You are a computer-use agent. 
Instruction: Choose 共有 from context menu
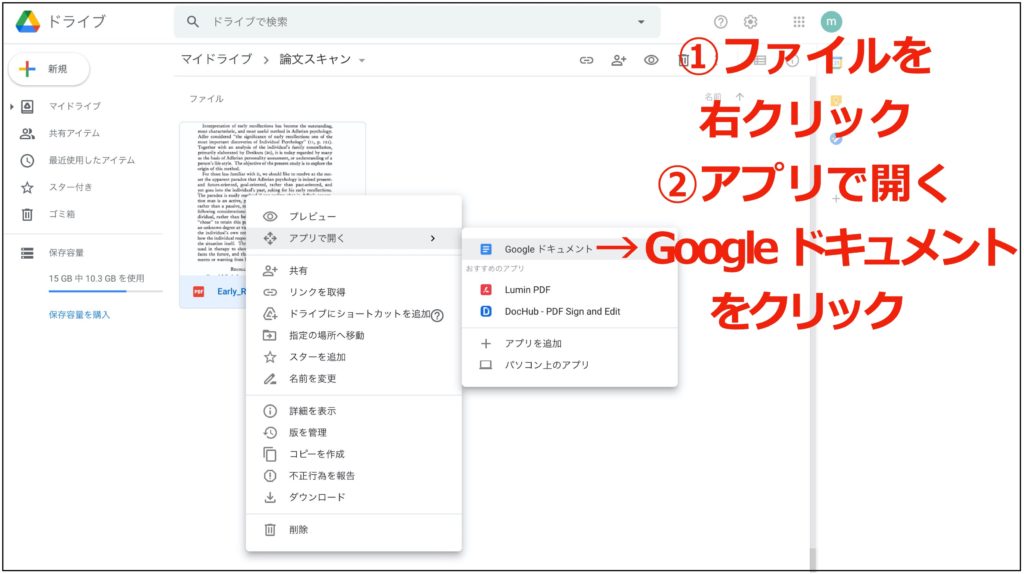(x=353, y=270)
